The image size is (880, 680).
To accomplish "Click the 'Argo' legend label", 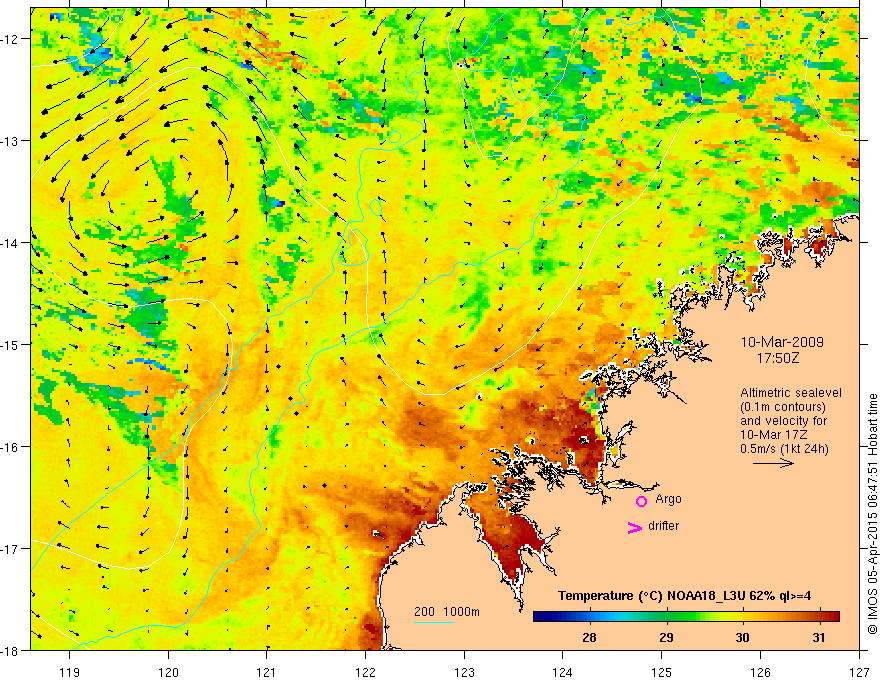I will tap(668, 499).
